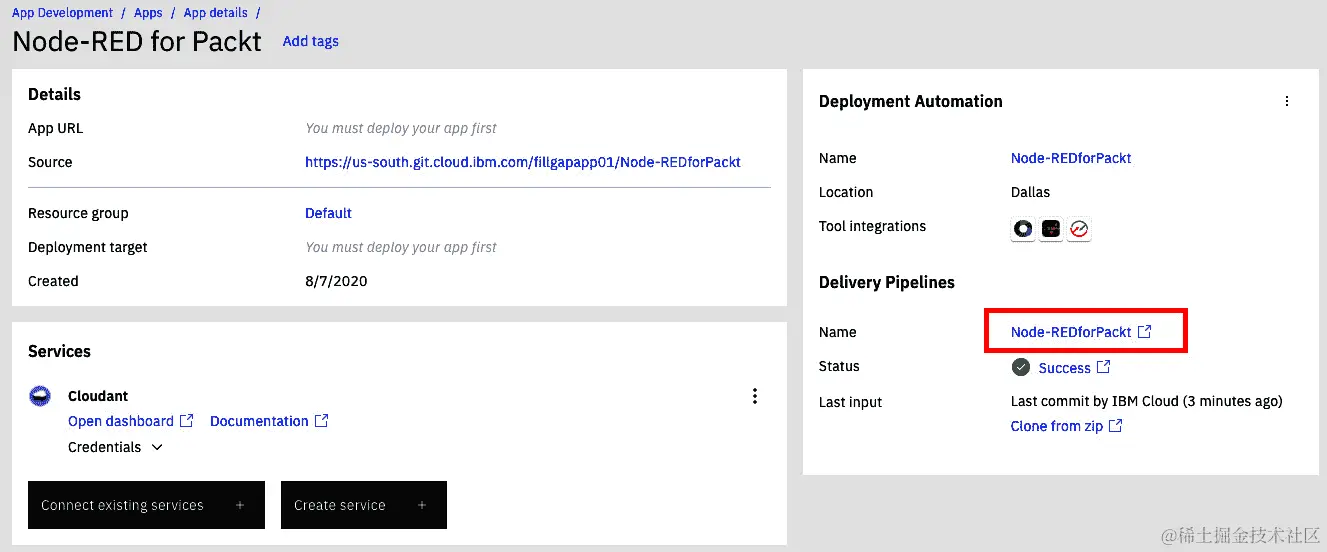Image resolution: width=1327 pixels, height=552 pixels.
Task: Click Clone from zip link
Action: point(1066,426)
